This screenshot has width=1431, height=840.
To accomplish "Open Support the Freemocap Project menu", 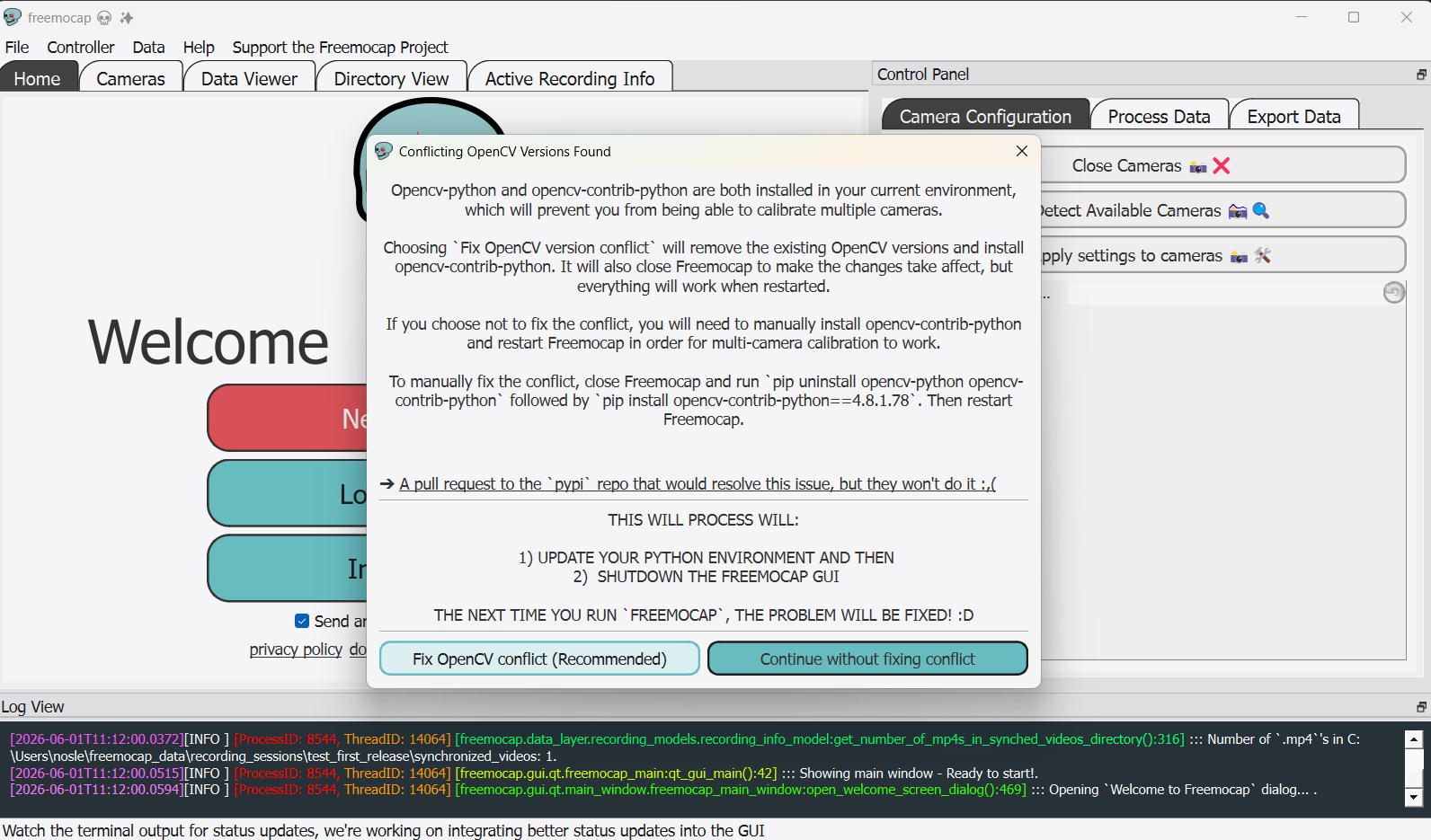I will tap(340, 47).
